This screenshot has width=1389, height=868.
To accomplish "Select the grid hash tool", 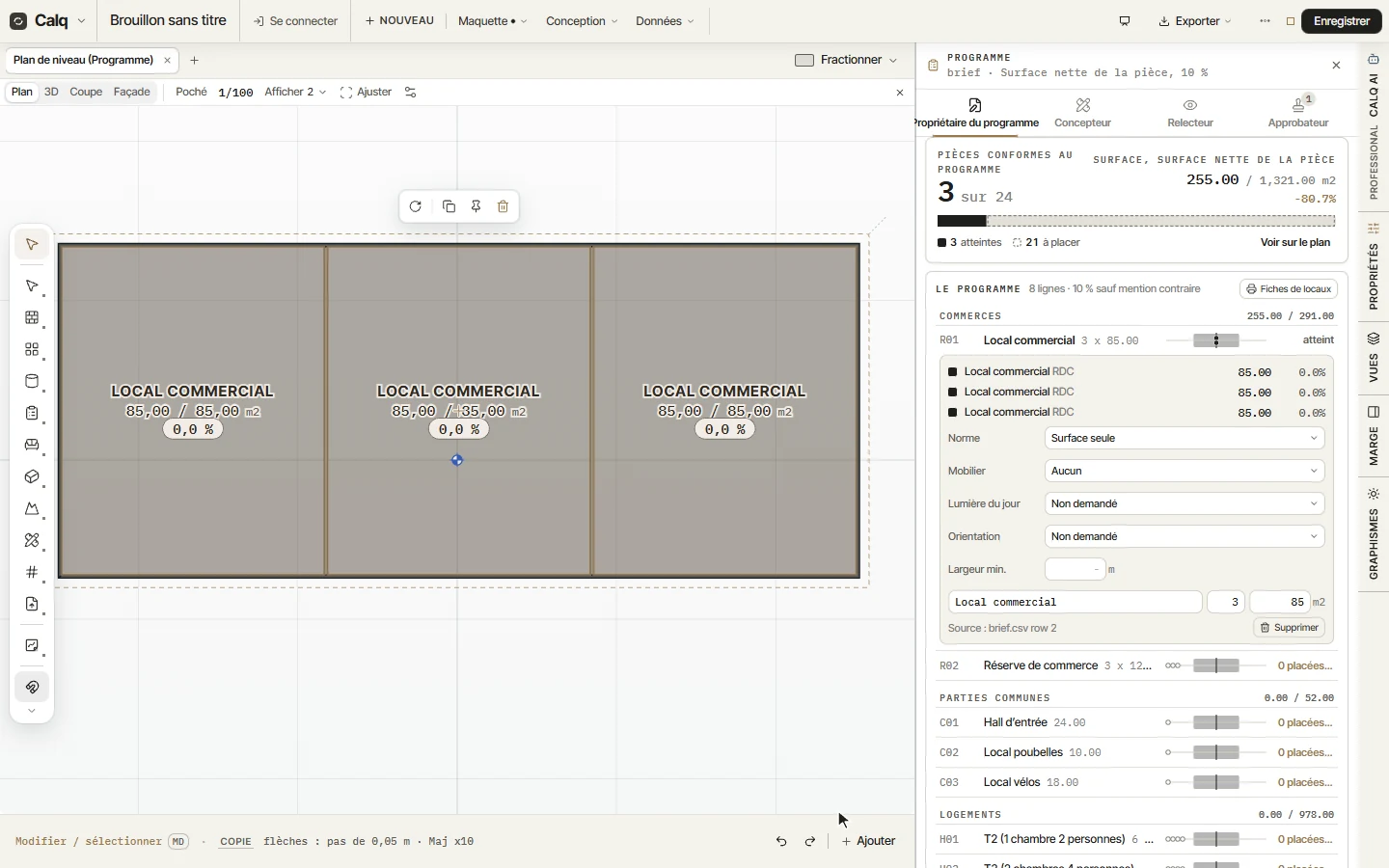I will [x=32, y=572].
